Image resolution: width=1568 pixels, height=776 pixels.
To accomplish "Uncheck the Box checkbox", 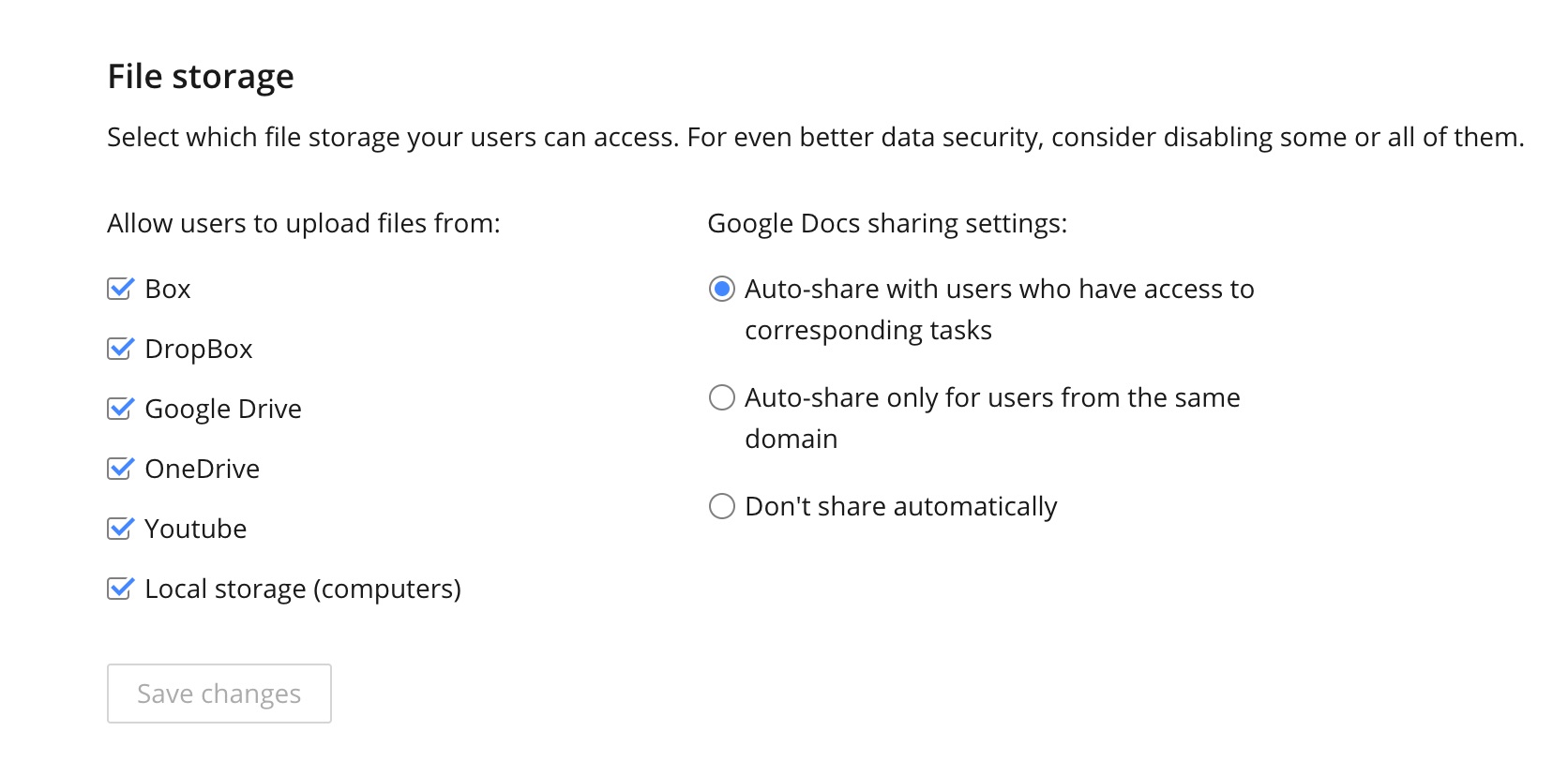I will 120,289.
